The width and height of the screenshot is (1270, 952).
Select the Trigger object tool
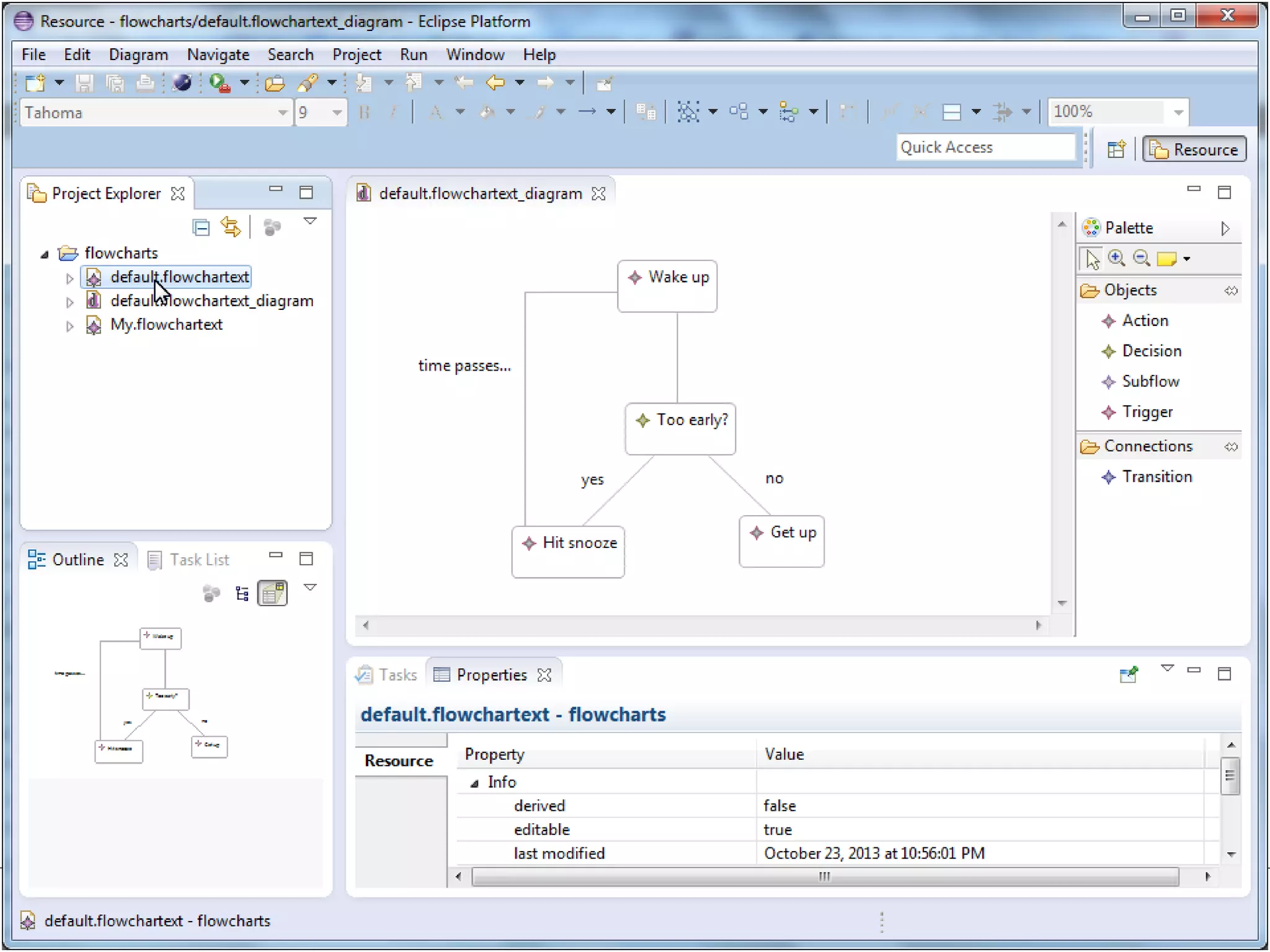click(1147, 412)
